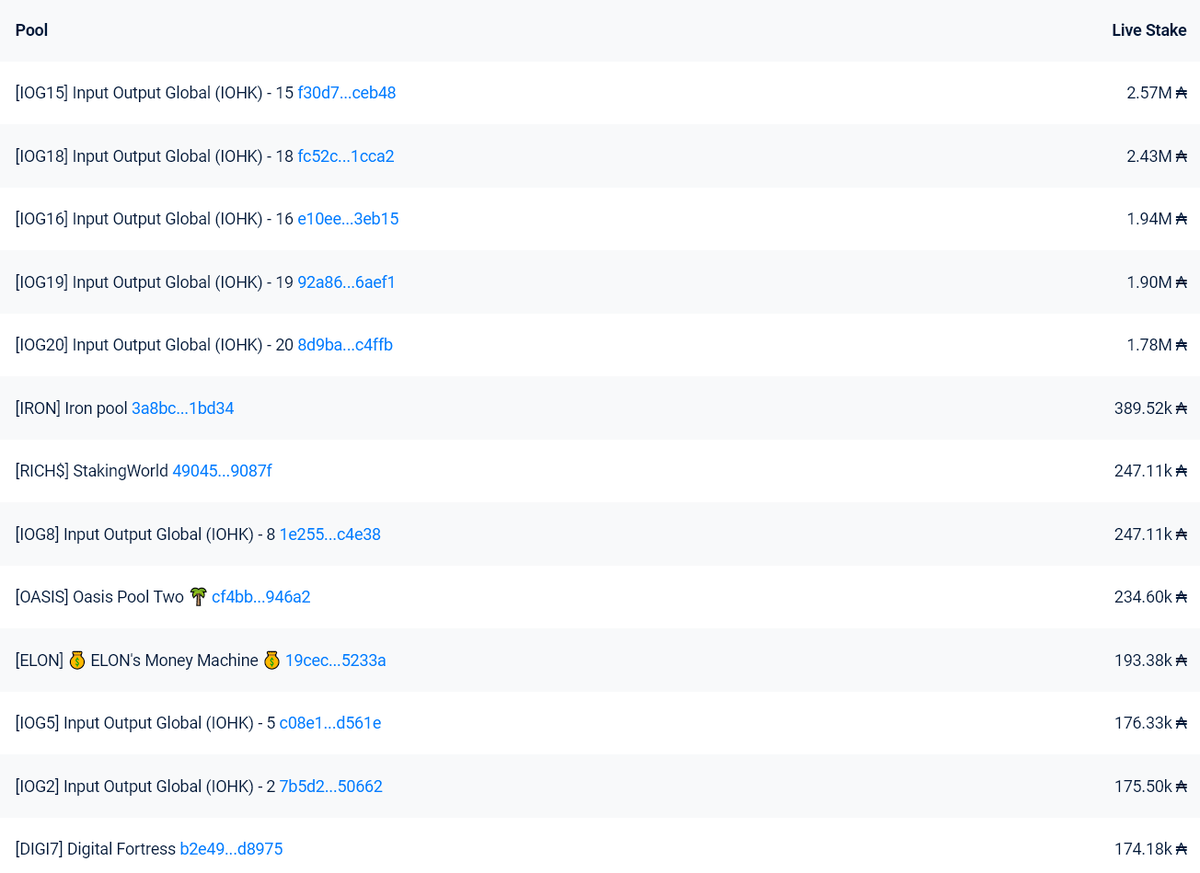Select the [IOG8] Input Output Global pool name

click(145, 534)
